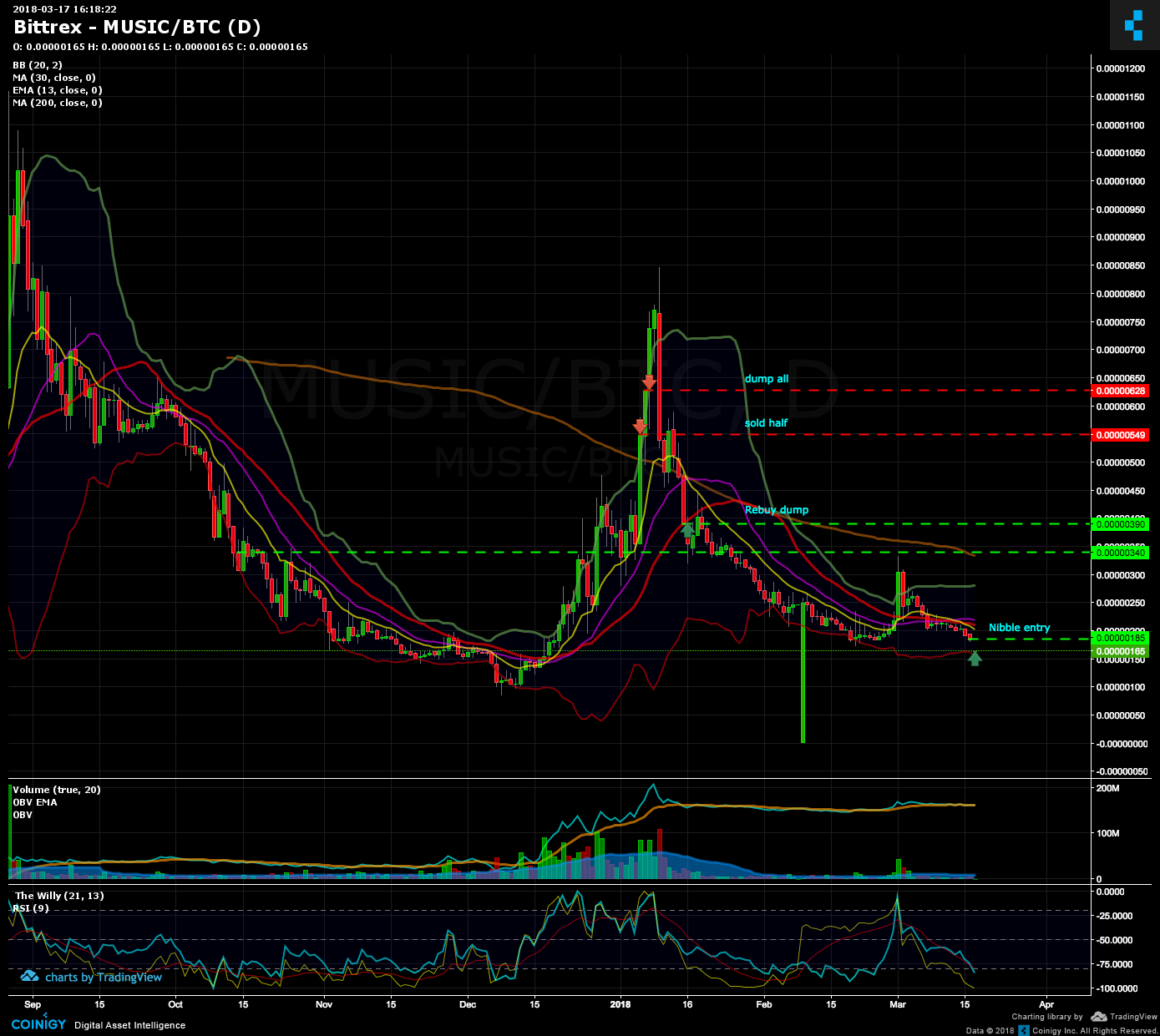Image resolution: width=1160 pixels, height=1036 pixels.
Task: Select the 'EMA (13, close, 0)' indicator label
Action: [x=57, y=90]
